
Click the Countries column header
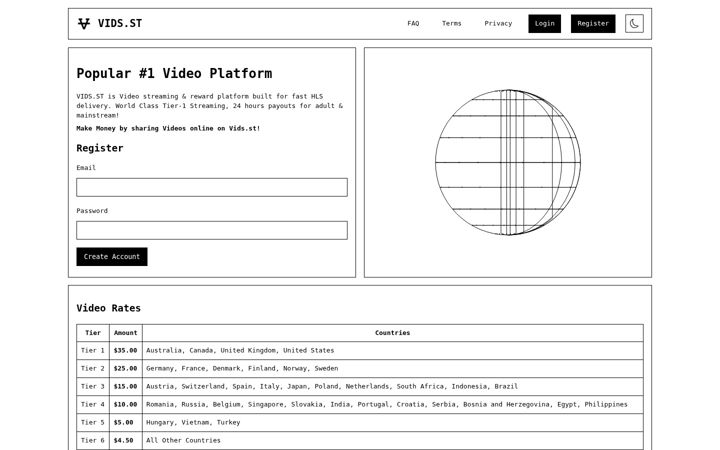[393, 333]
